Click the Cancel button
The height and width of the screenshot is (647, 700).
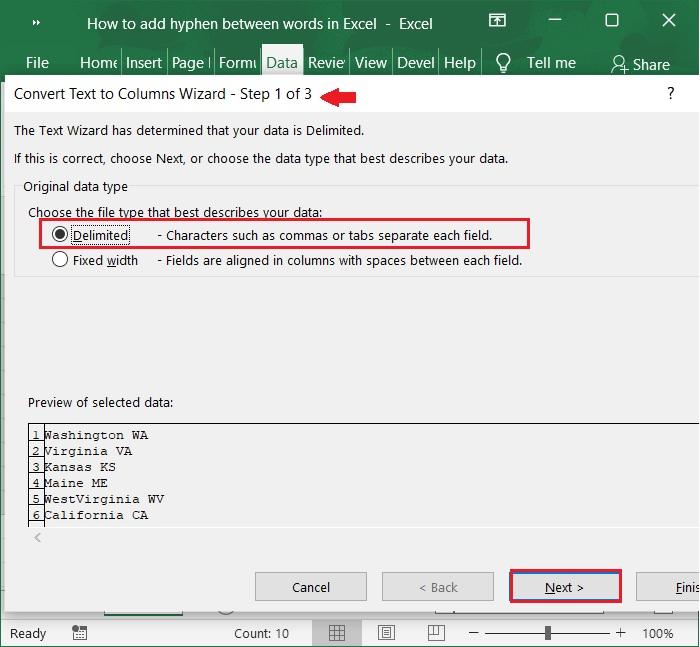pos(311,587)
